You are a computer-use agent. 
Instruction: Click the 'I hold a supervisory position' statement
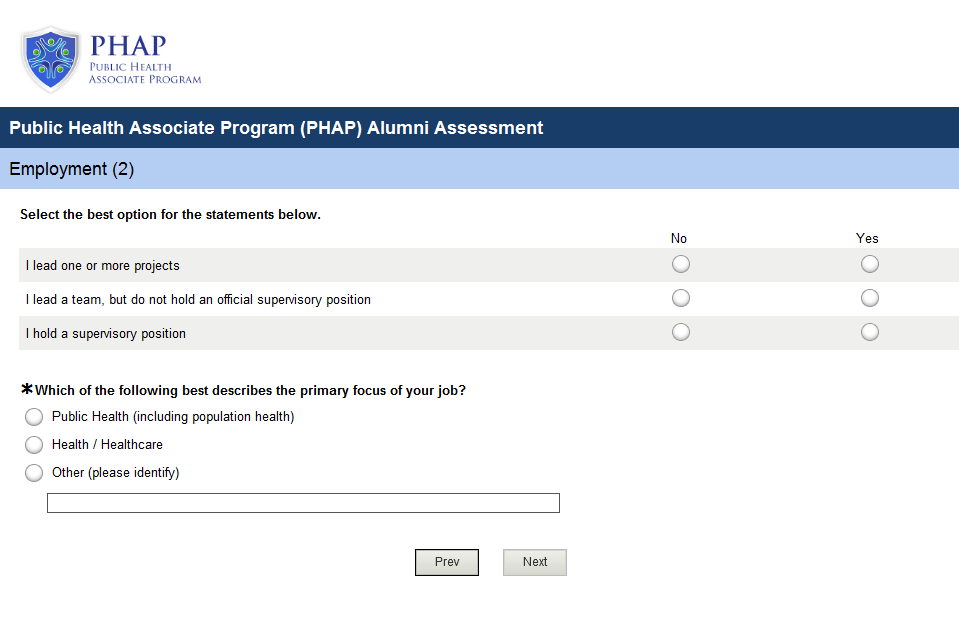106,334
